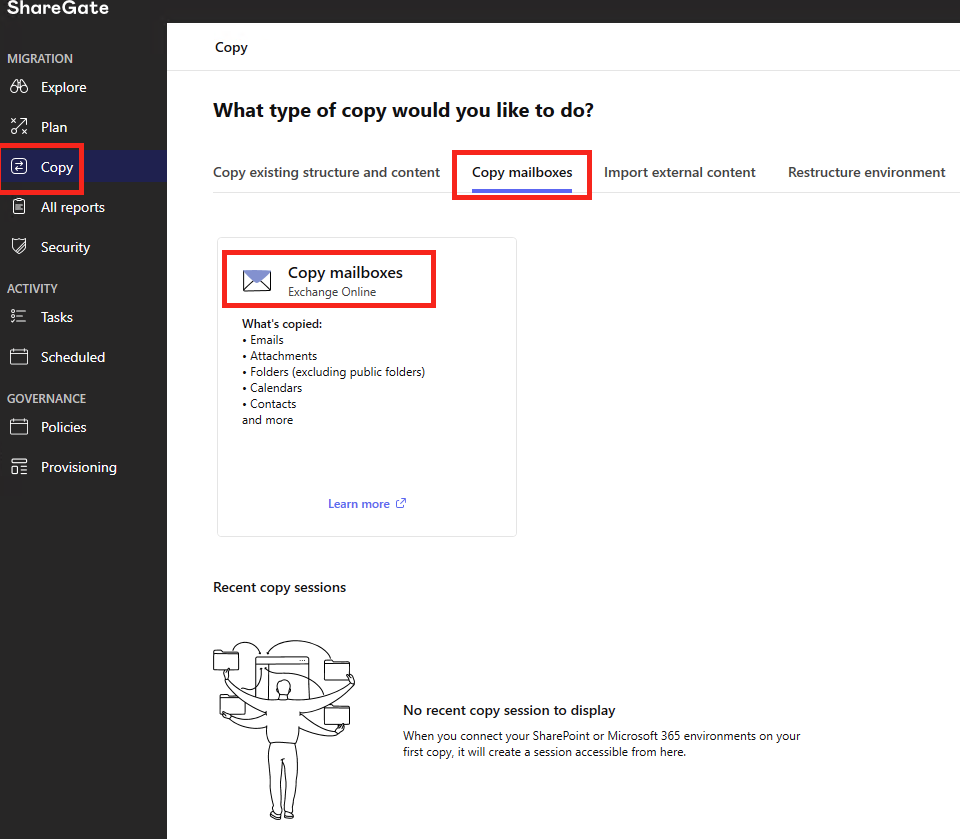The width and height of the screenshot is (960, 839).
Task: Click the 'When you connect your SharePoint' description
Action: tap(601, 743)
